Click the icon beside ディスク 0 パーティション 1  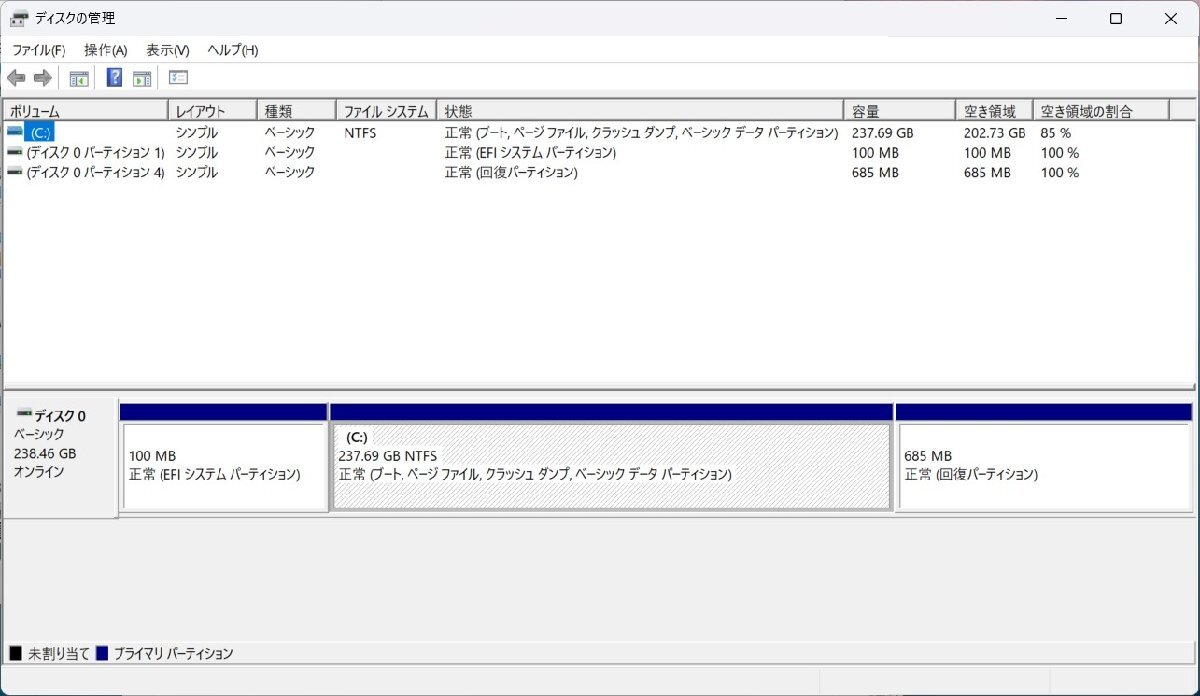14,152
